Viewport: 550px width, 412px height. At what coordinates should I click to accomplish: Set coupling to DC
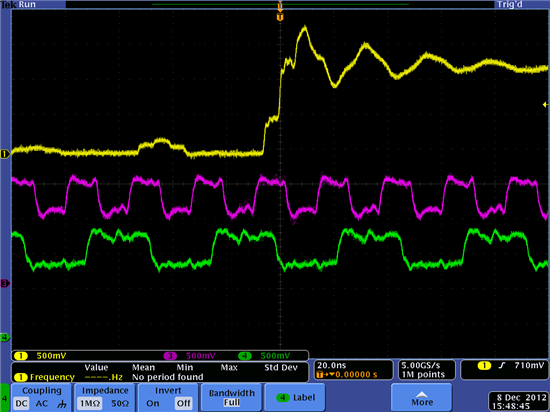(x=21, y=404)
